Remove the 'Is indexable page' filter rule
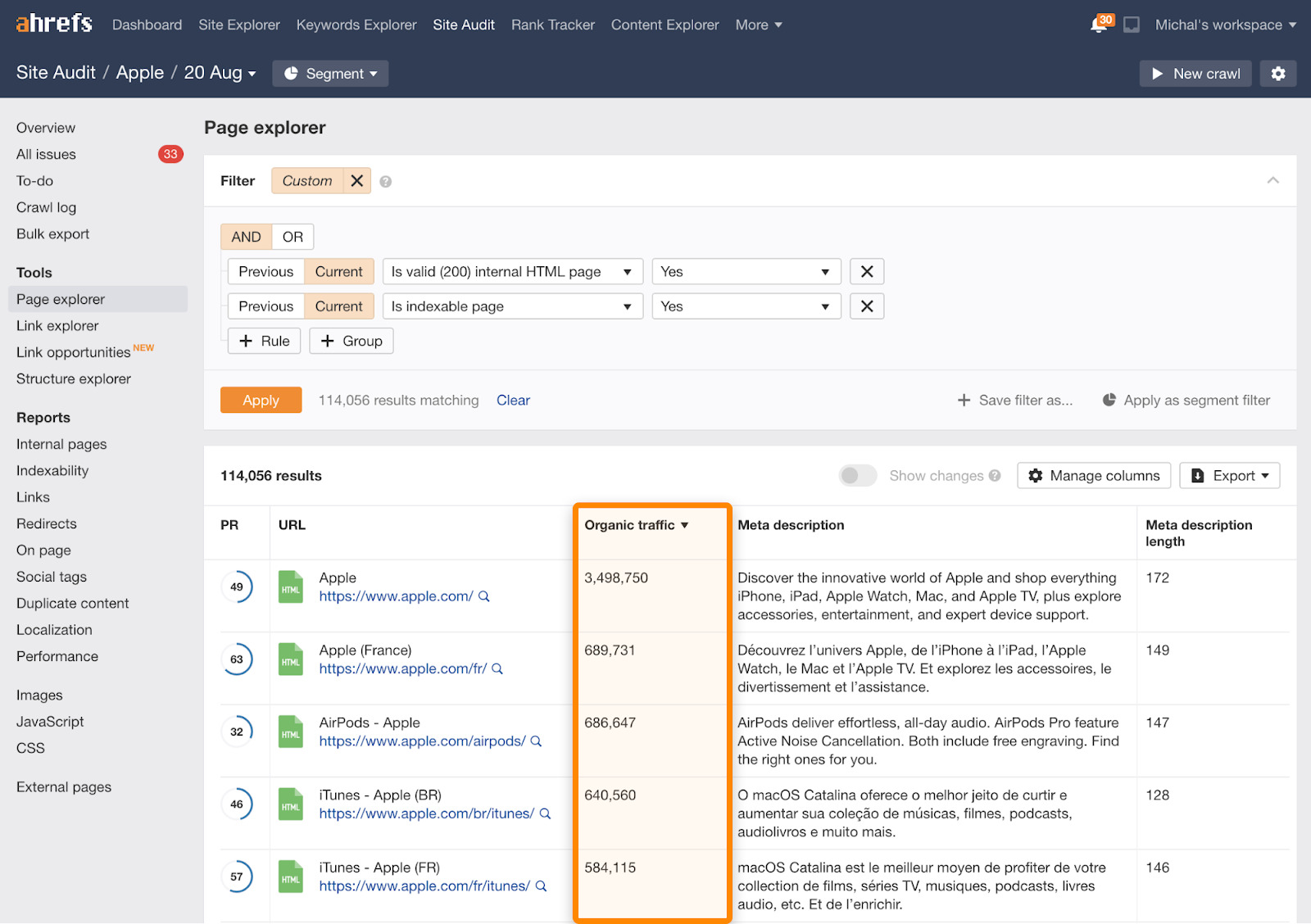Viewport: 1311px width, 924px height. click(x=866, y=306)
